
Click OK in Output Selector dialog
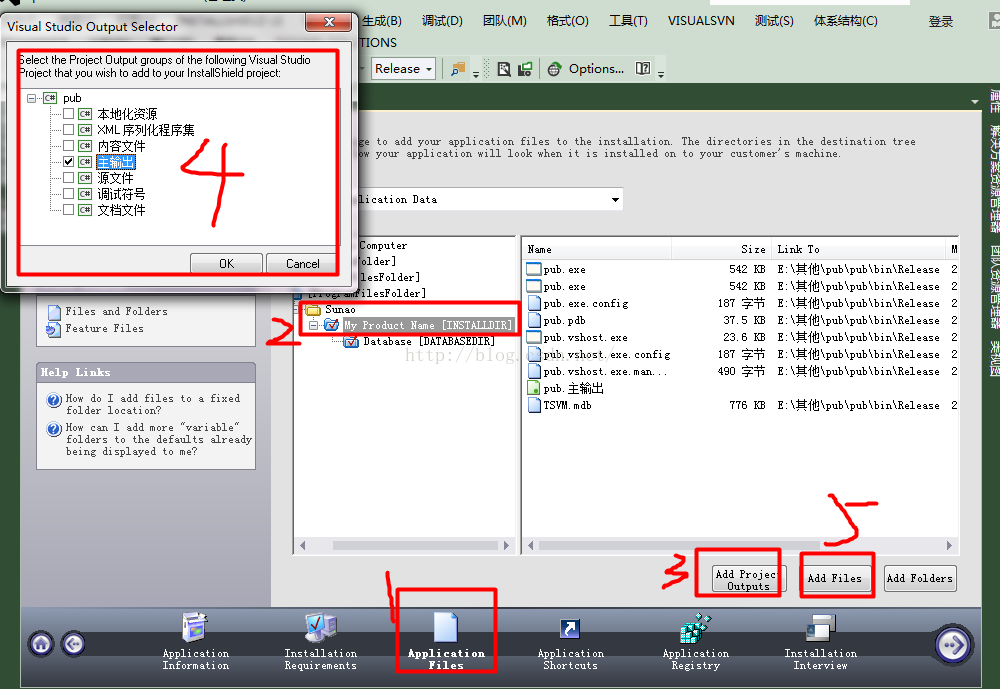(226, 263)
